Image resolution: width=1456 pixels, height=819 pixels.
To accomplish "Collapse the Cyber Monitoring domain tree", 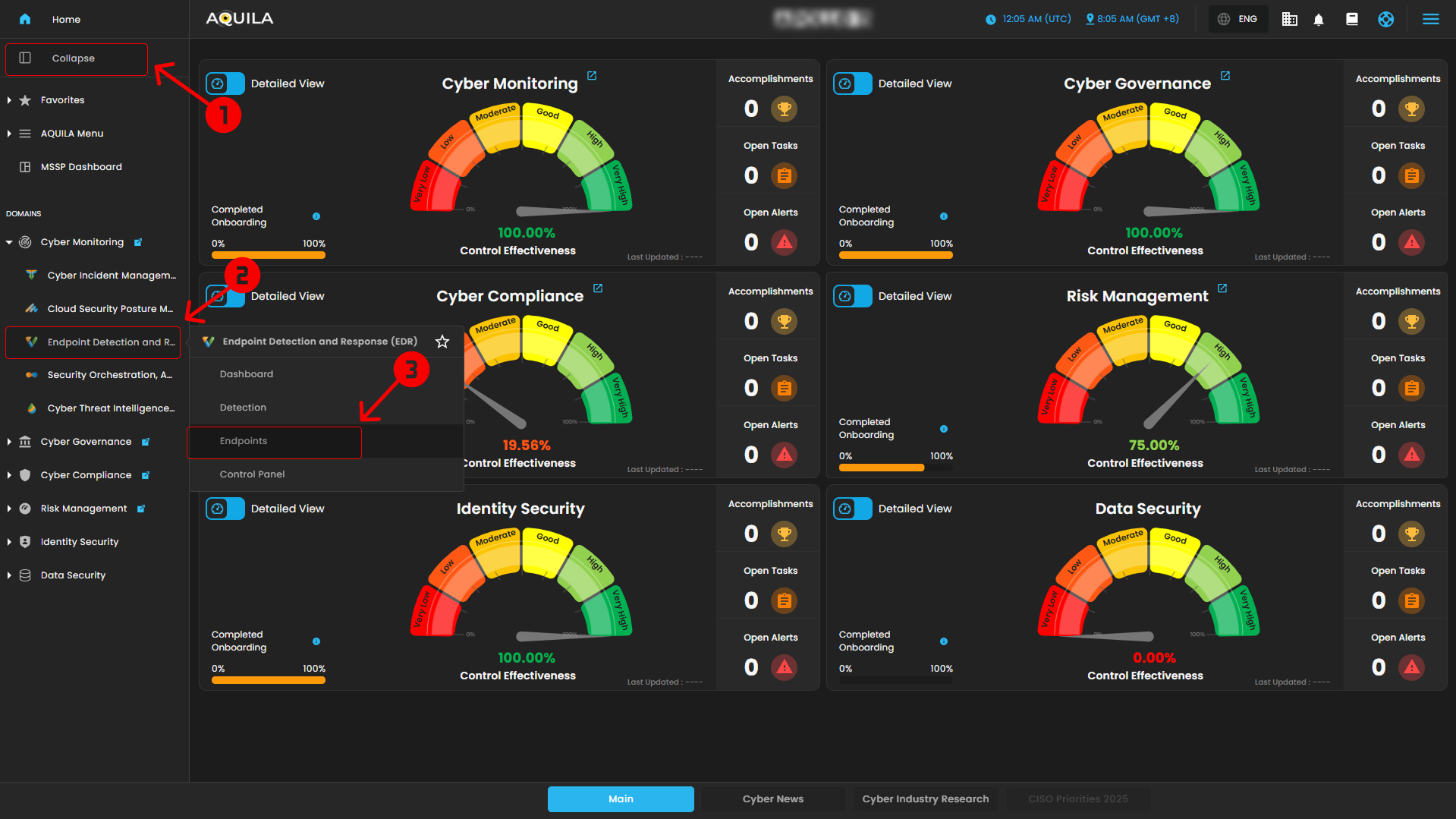I will 9,242.
